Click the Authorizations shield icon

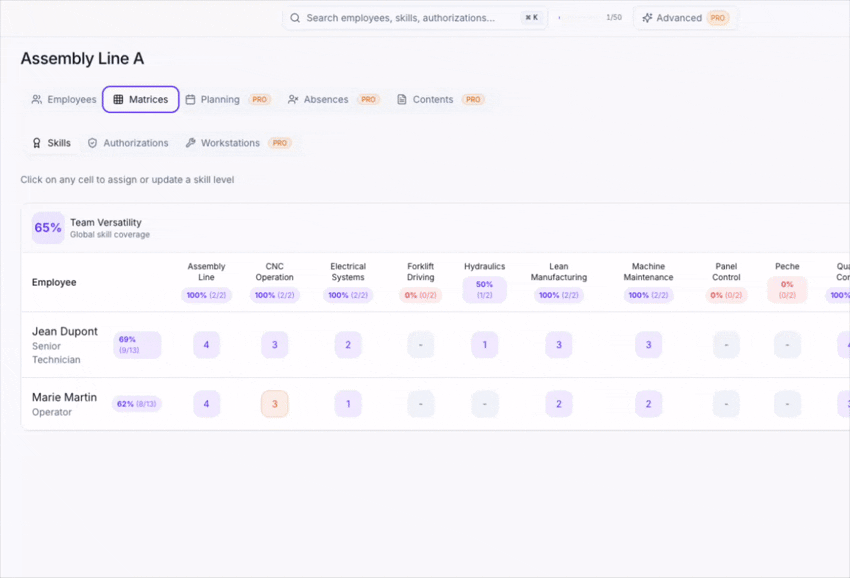[93, 143]
